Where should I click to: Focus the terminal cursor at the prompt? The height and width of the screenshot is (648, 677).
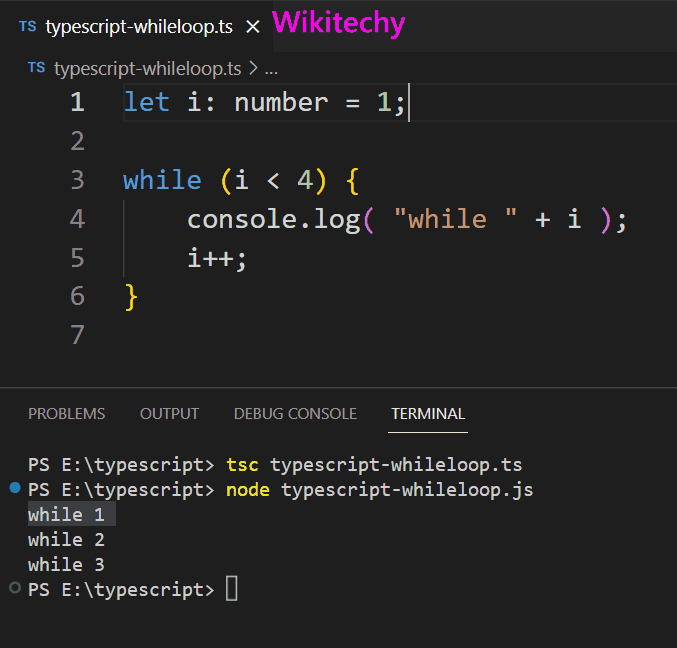232,589
